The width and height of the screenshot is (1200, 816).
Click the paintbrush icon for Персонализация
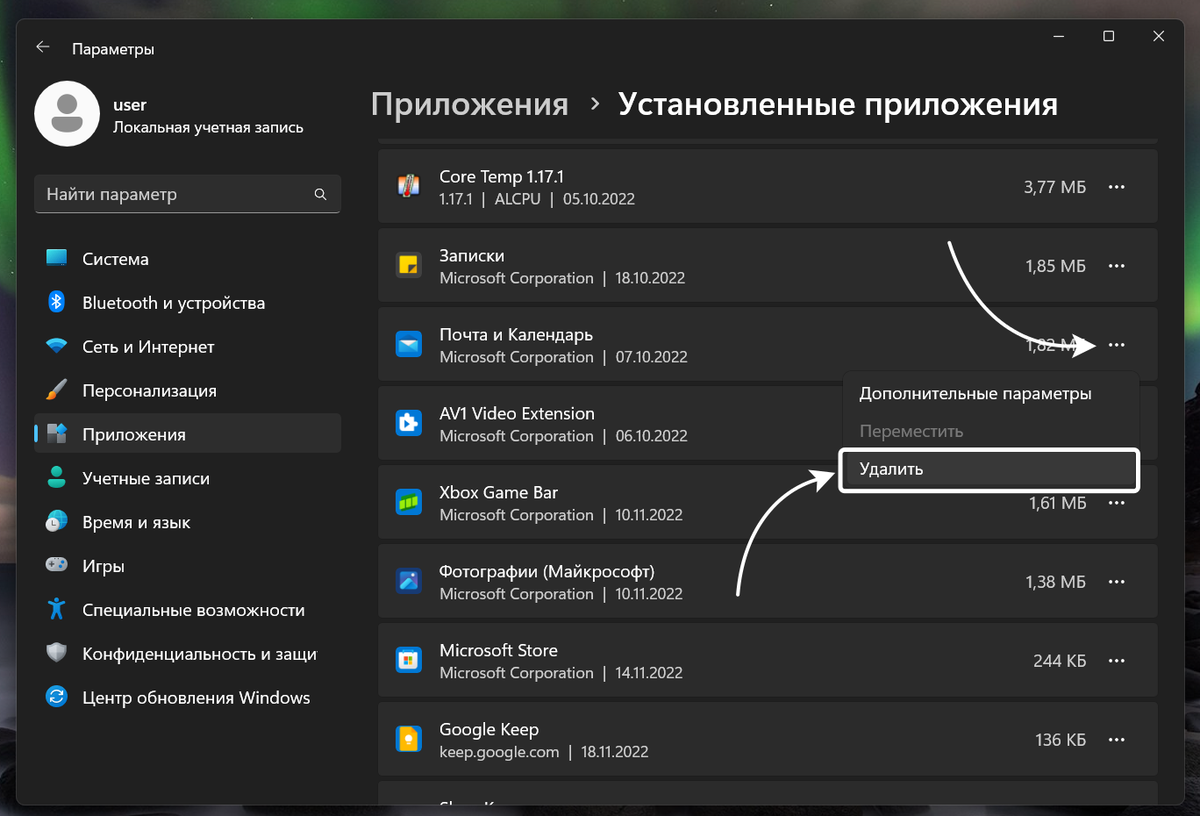pos(57,391)
